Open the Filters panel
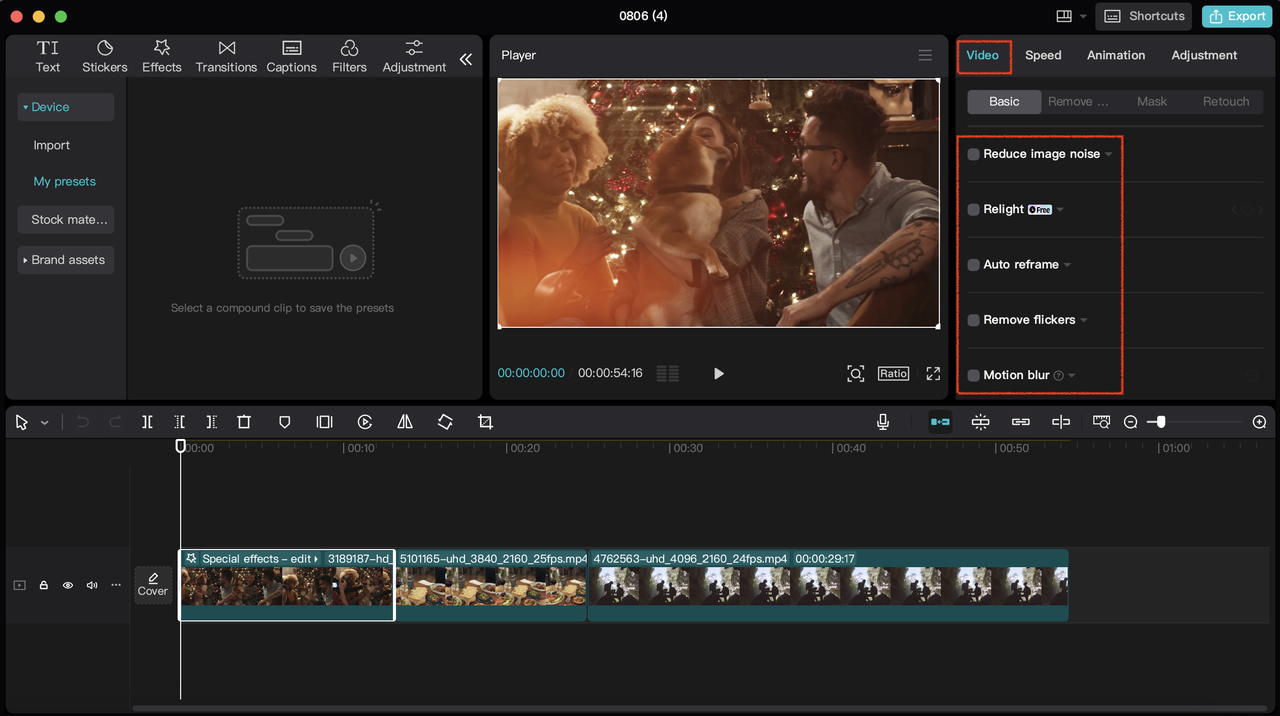 click(349, 56)
